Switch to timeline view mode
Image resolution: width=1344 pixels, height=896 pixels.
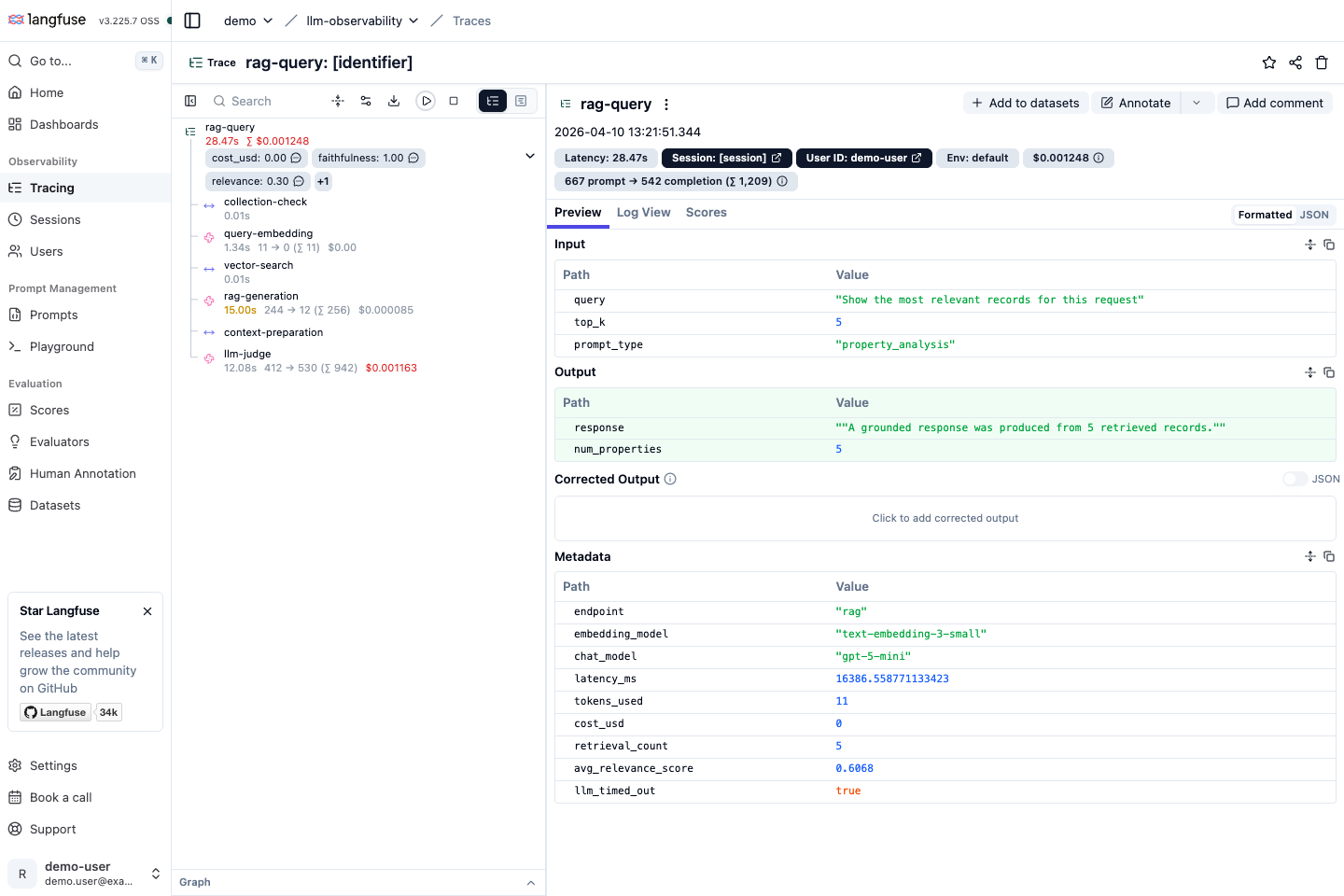[x=521, y=101]
